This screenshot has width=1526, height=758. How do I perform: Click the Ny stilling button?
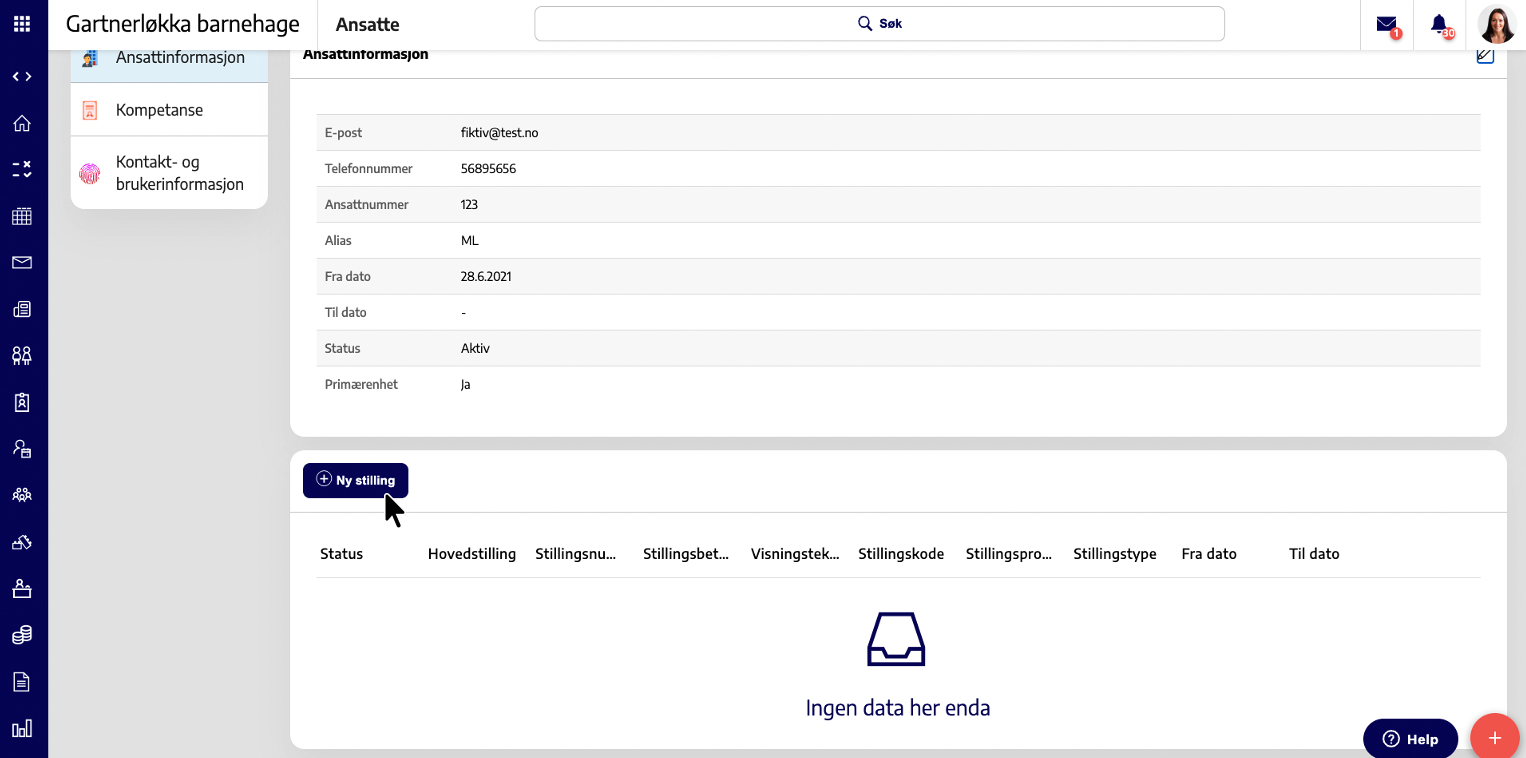coord(356,480)
